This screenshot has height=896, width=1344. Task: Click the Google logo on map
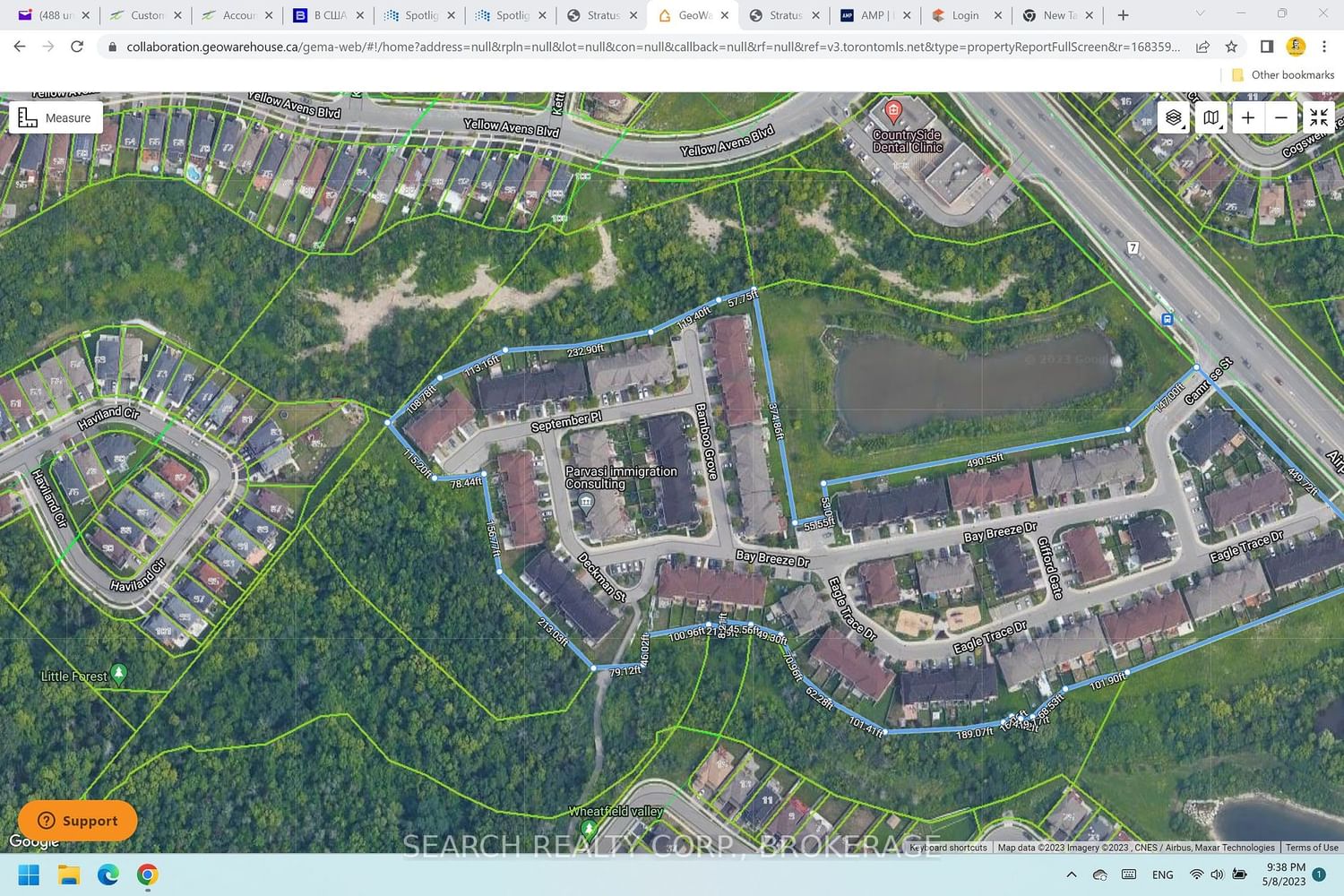tap(34, 841)
